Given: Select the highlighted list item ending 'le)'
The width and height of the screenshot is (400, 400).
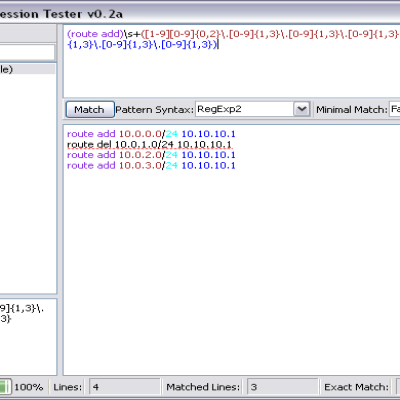Looking at the screenshot, I should (x=27, y=69).
